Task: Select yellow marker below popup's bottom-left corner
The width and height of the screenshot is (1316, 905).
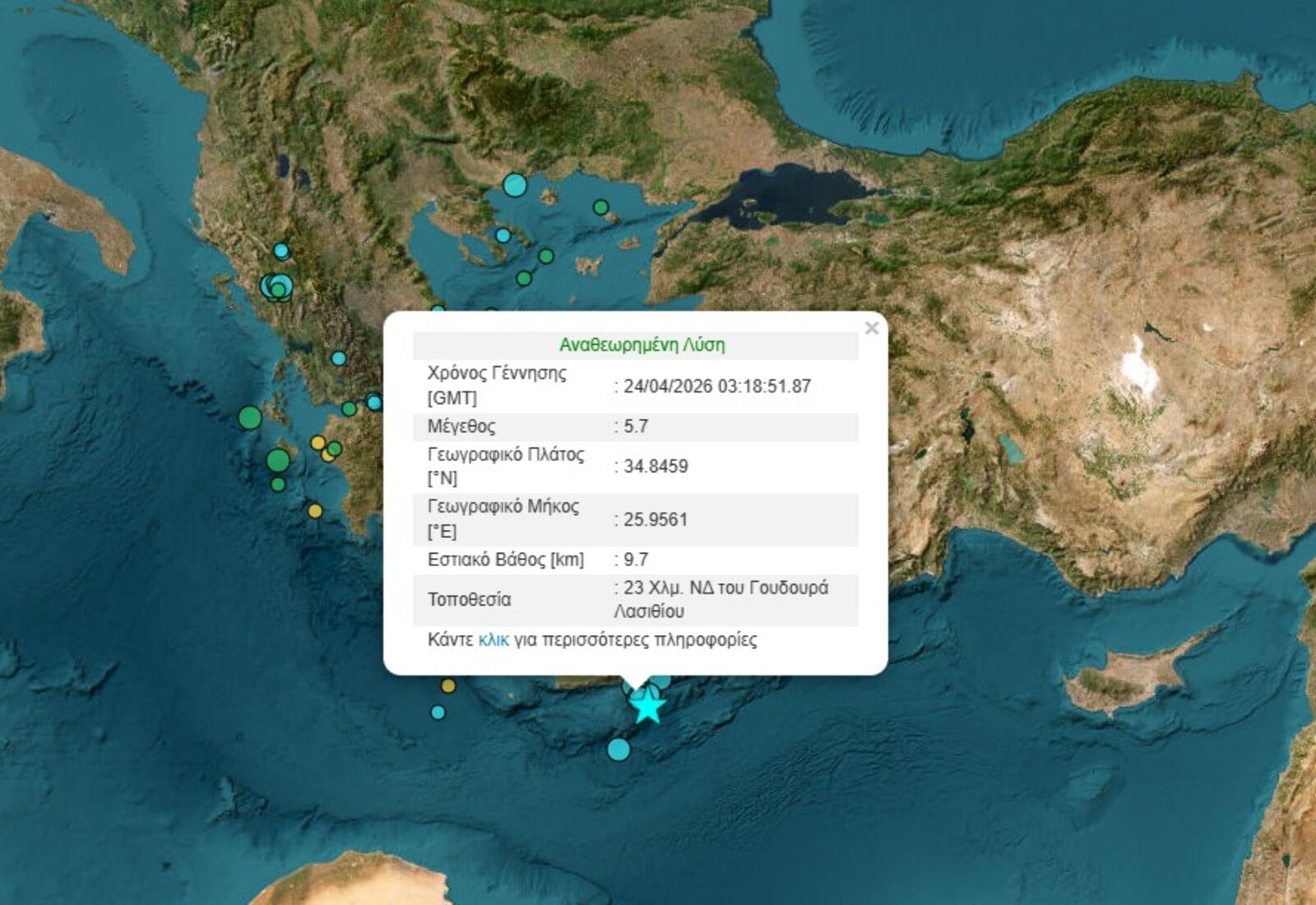Action: pyautogui.click(x=447, y=685)
